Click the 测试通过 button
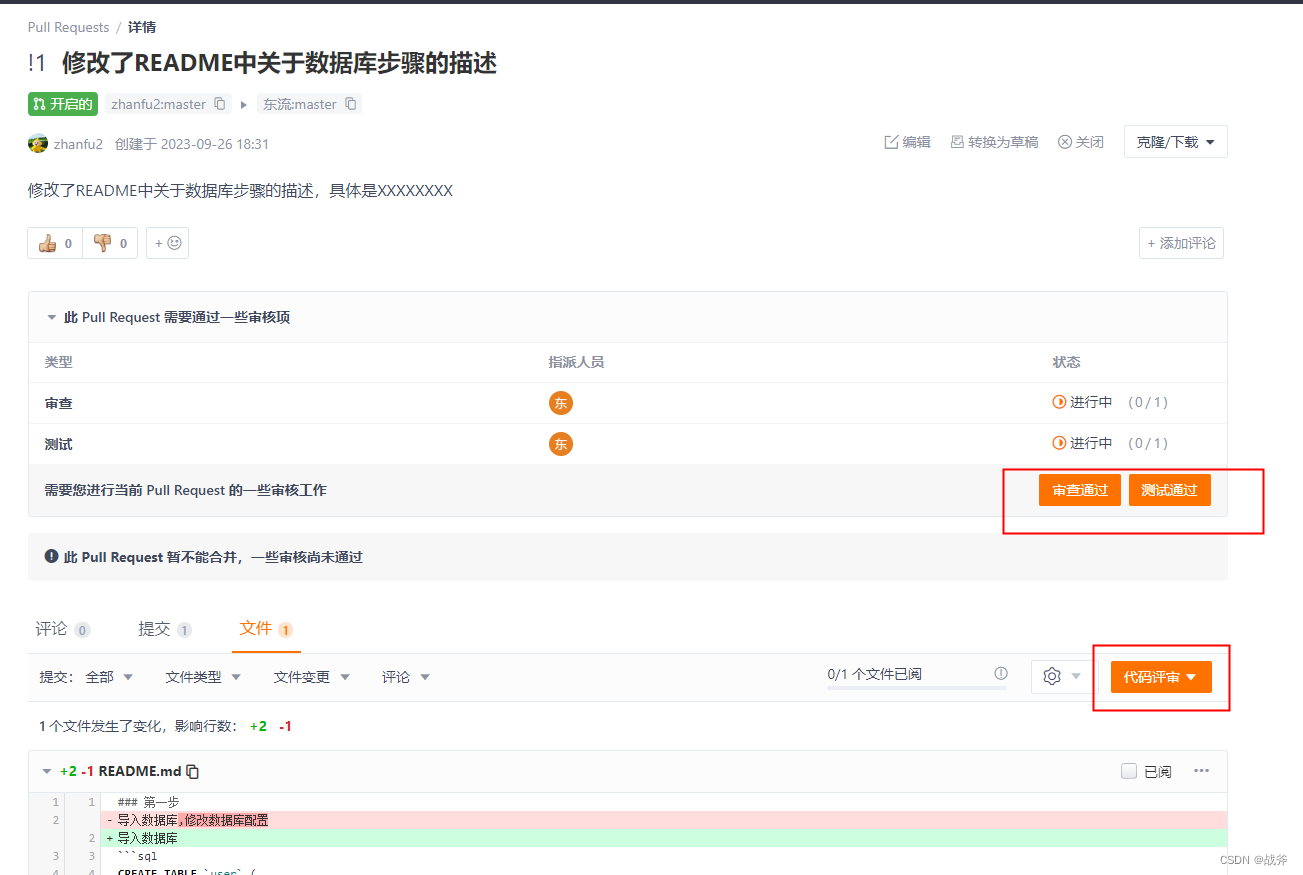 (x=1170, y=490)
